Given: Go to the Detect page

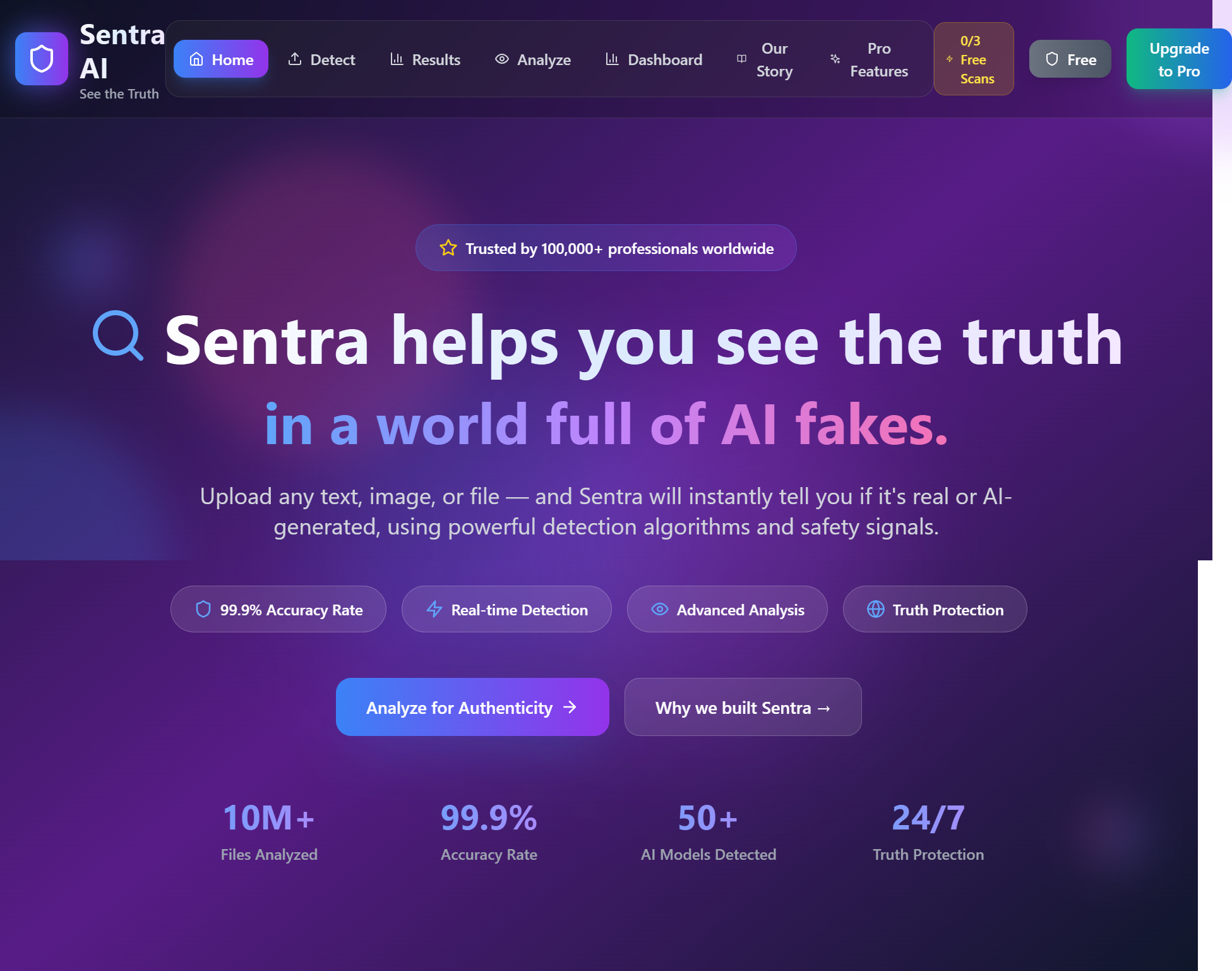Looking at the screenshot, I should (321, 59).
